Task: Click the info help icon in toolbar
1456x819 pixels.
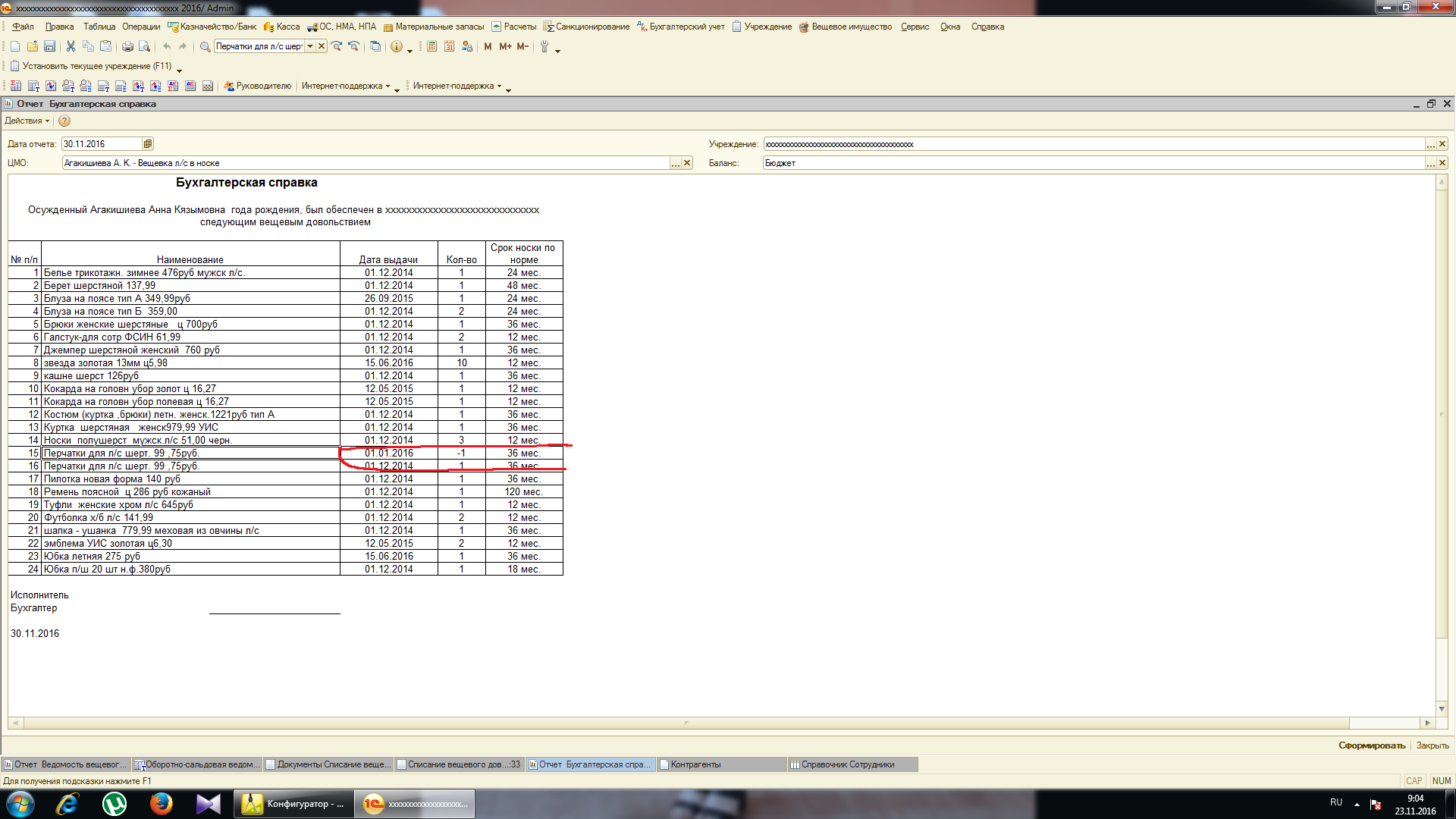Action: [x=397, y=47]
